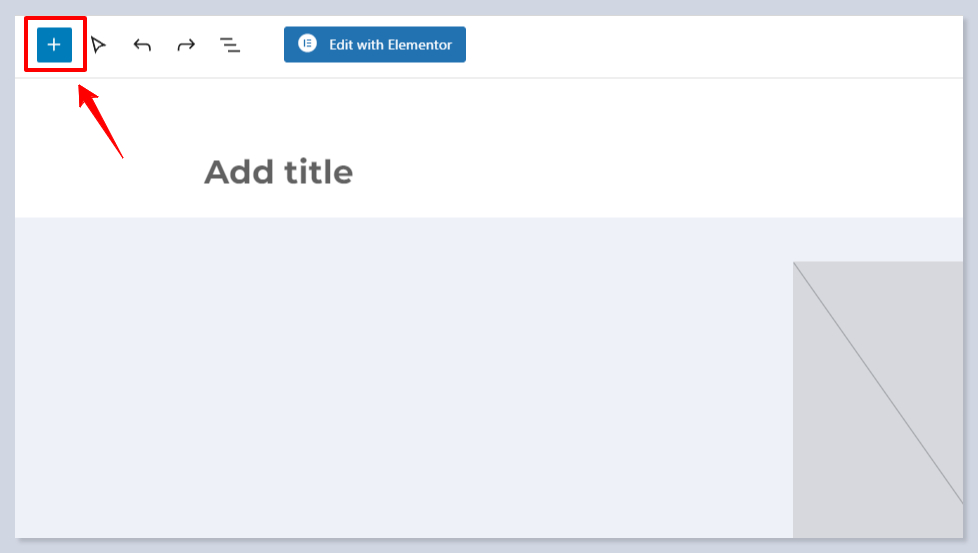Click the word "title" in the heading
The height and width of the screenshot is (553, 978).
coord(318,172)
